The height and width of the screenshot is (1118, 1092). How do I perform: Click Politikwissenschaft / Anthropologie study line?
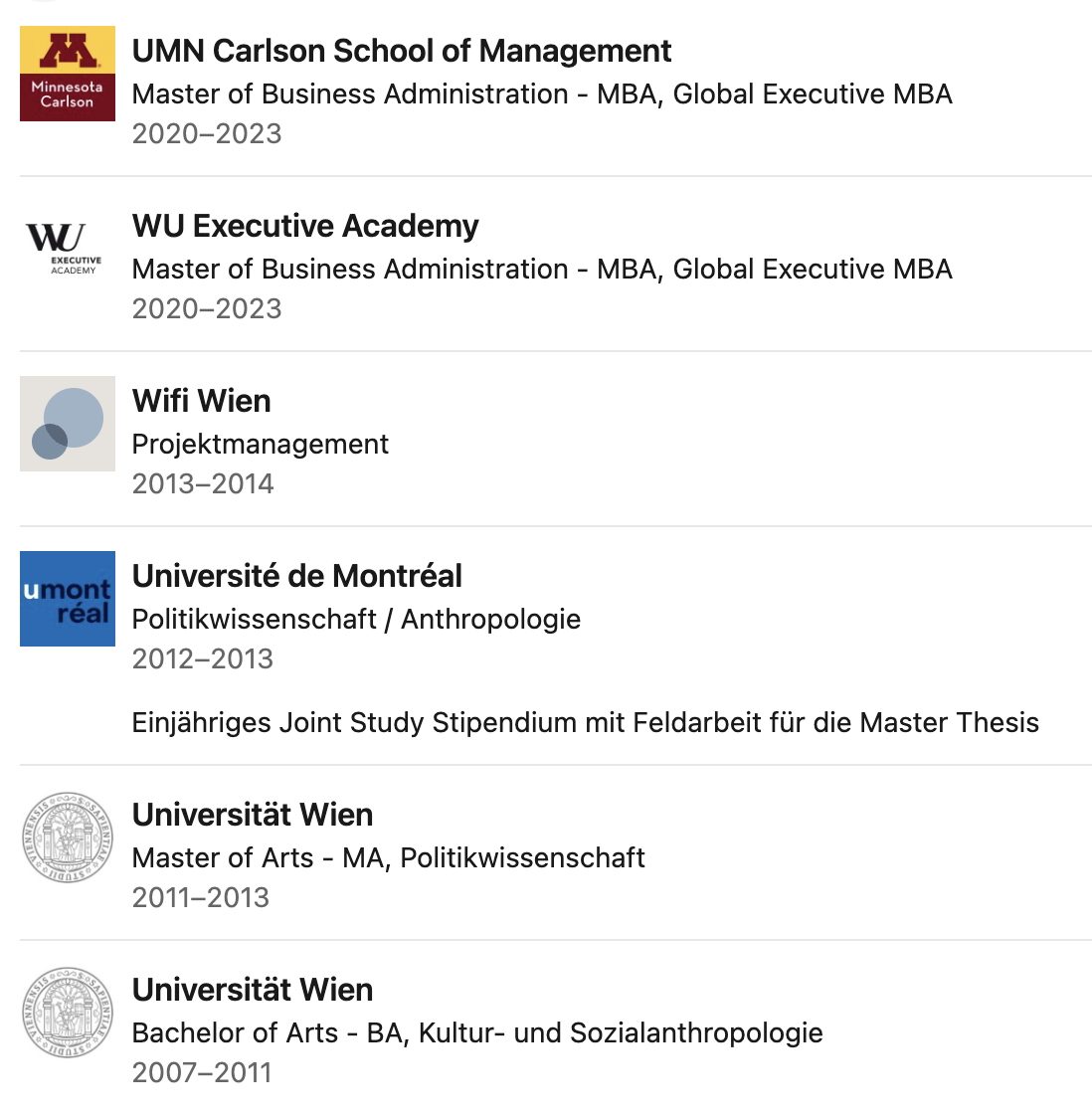pyautogui.click(x=356, y=619)
